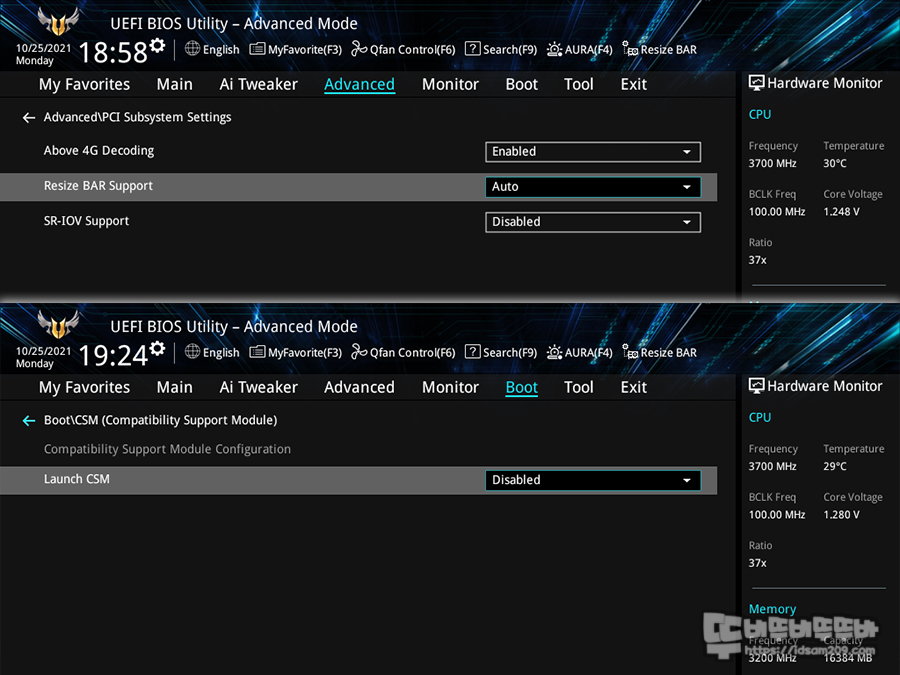Viewport: 900px width, 675px height.
Task: Click the Resize BAR shortcut in the top BIOS screen
Action: [660, 49]
